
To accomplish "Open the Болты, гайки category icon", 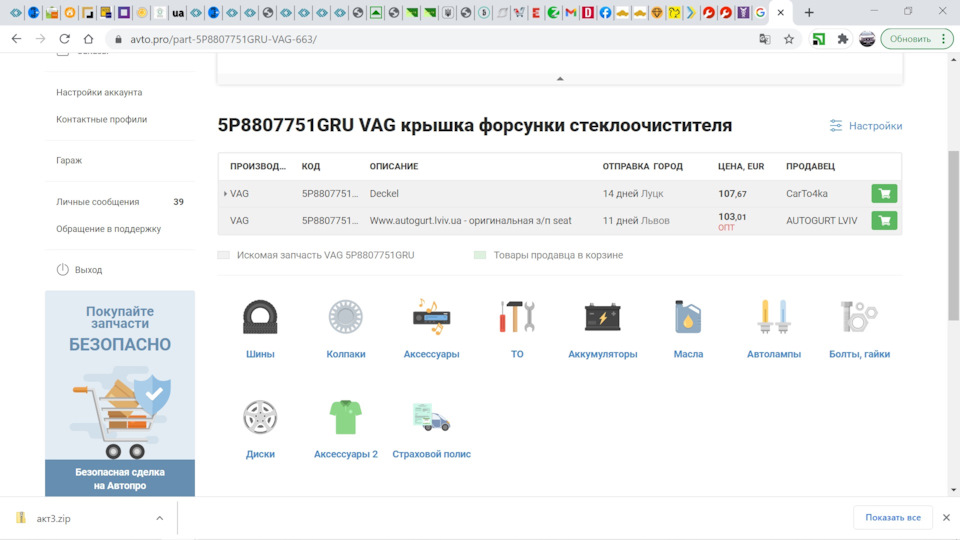I will pos(860,317).
